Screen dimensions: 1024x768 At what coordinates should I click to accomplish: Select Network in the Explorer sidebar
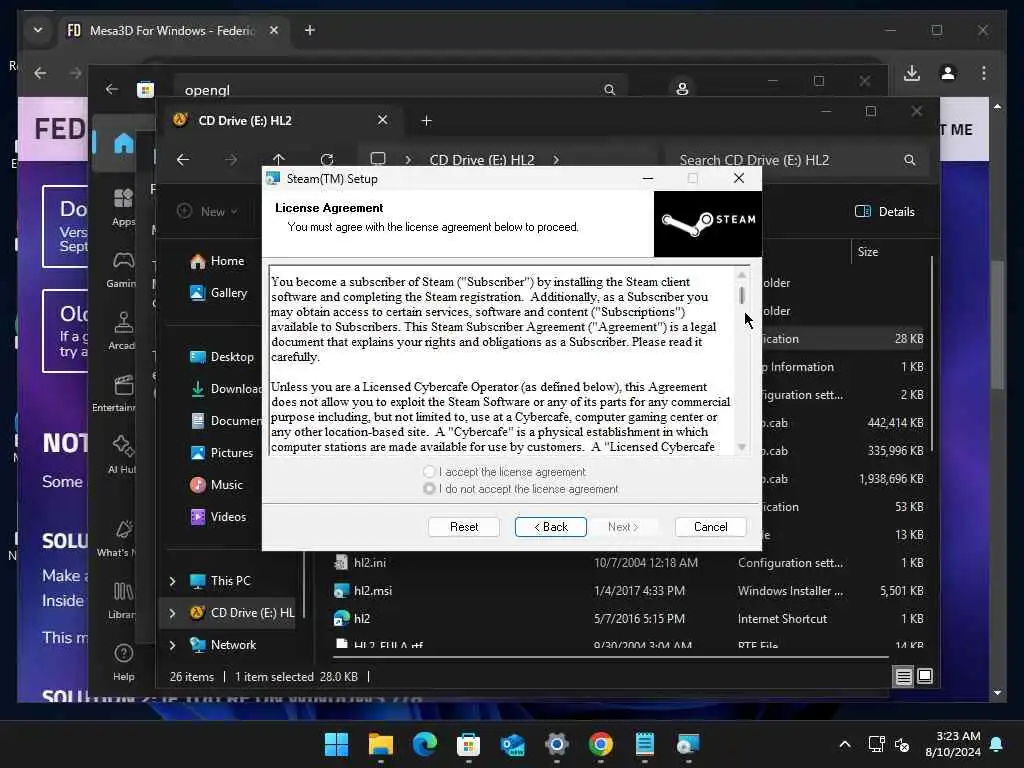(x=223, y=645)
